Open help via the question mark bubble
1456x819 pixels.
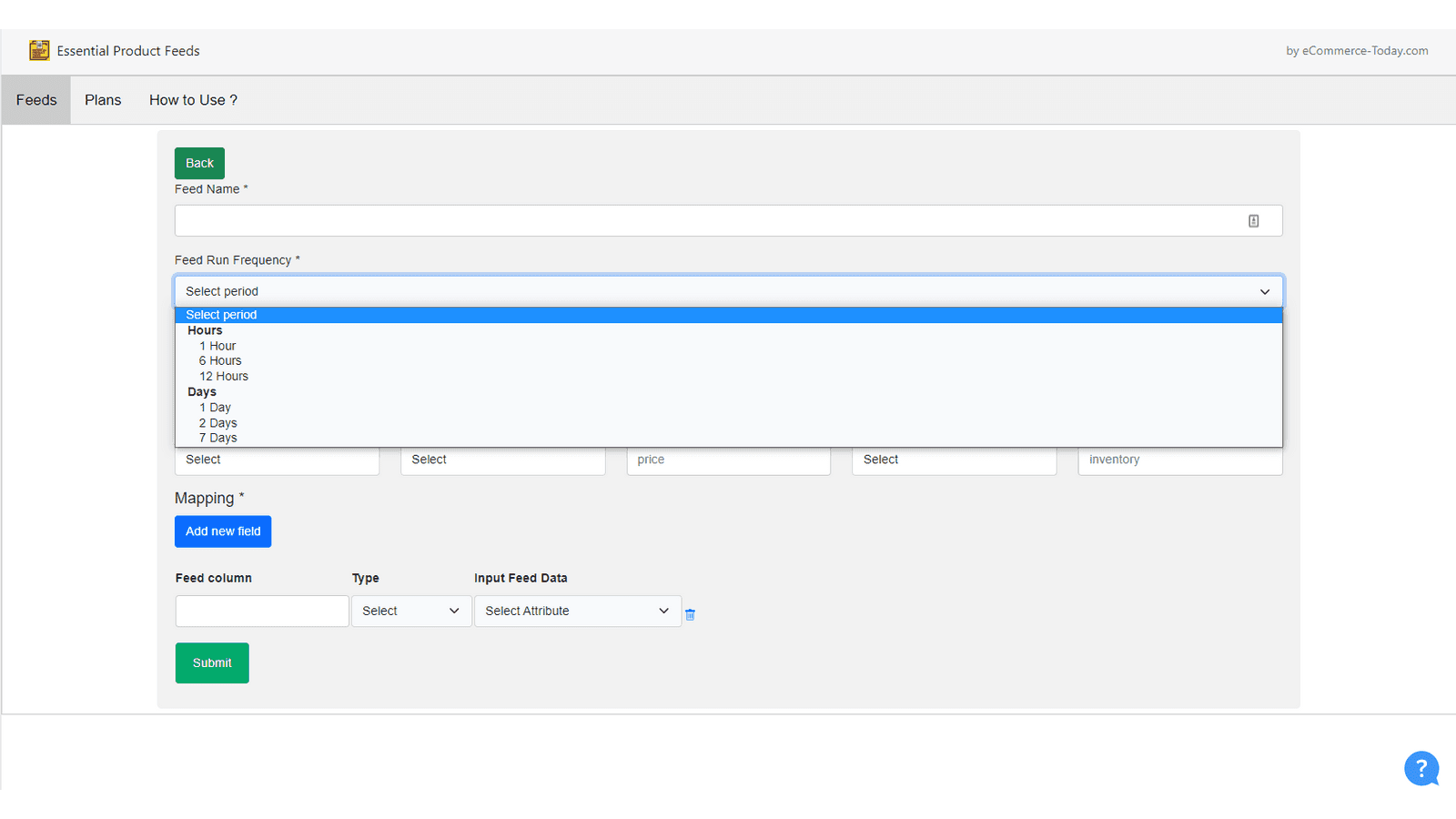coord(1421,768)
